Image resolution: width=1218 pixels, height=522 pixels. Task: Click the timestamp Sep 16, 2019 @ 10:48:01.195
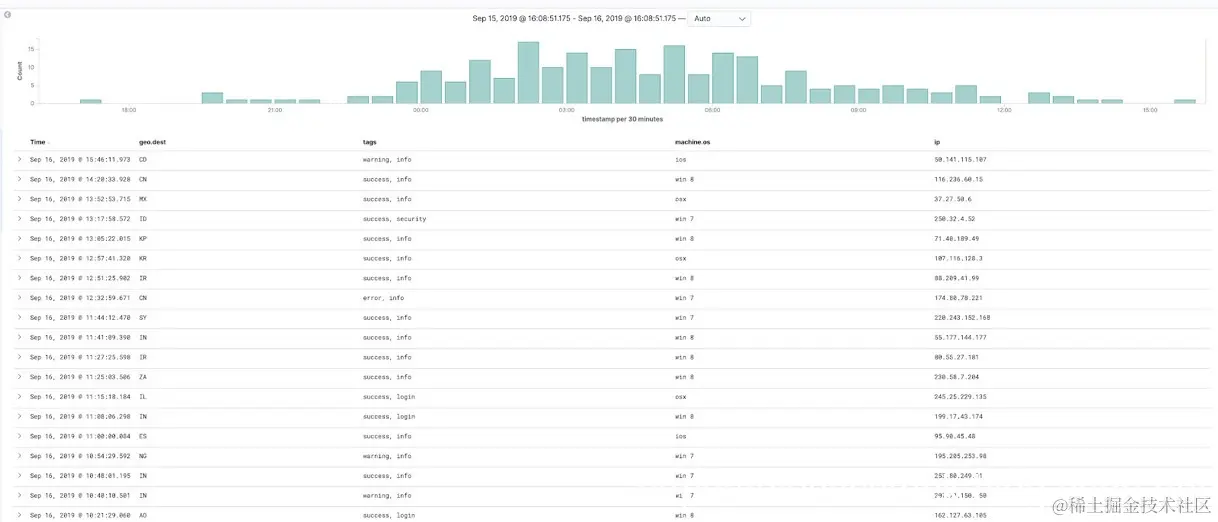pyautogui.click(x=80, y=476)
